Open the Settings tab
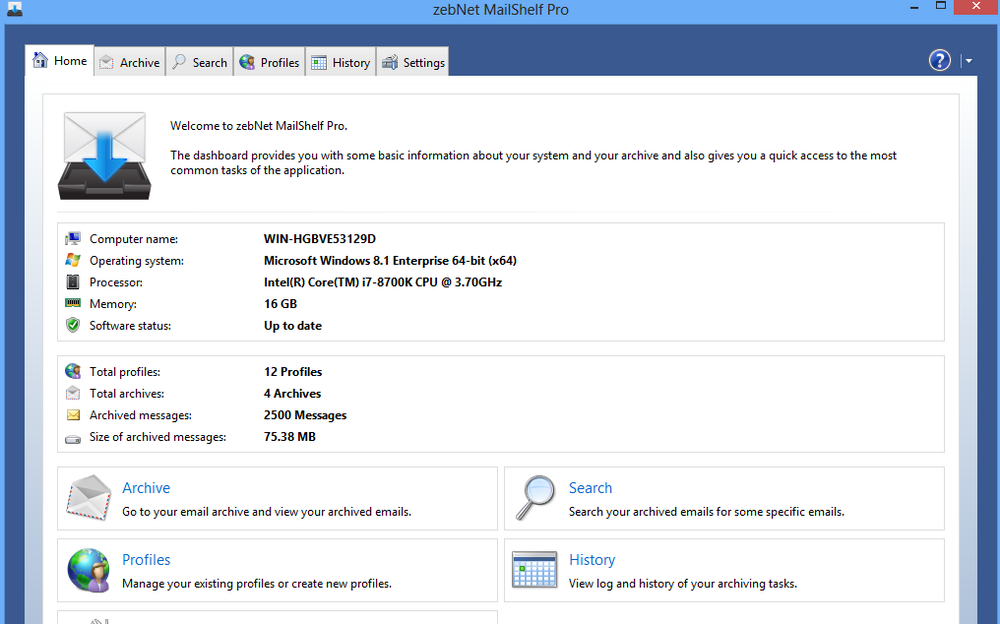 [x=413, y=63]
